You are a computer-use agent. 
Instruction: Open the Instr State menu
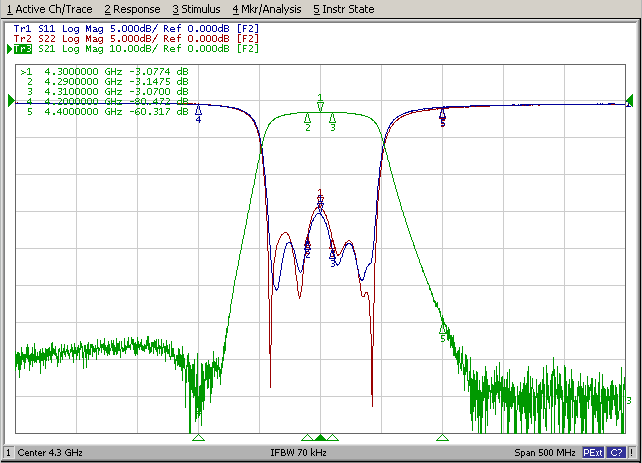[344, 9]
